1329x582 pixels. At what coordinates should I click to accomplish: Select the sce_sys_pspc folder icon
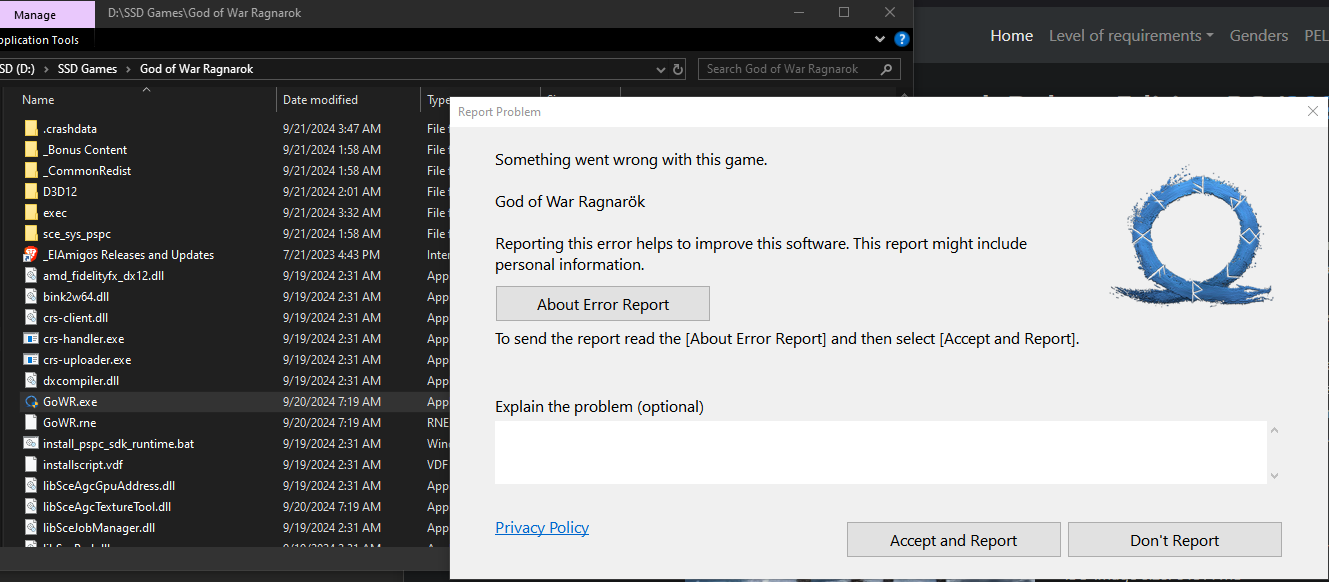(30, 234)
